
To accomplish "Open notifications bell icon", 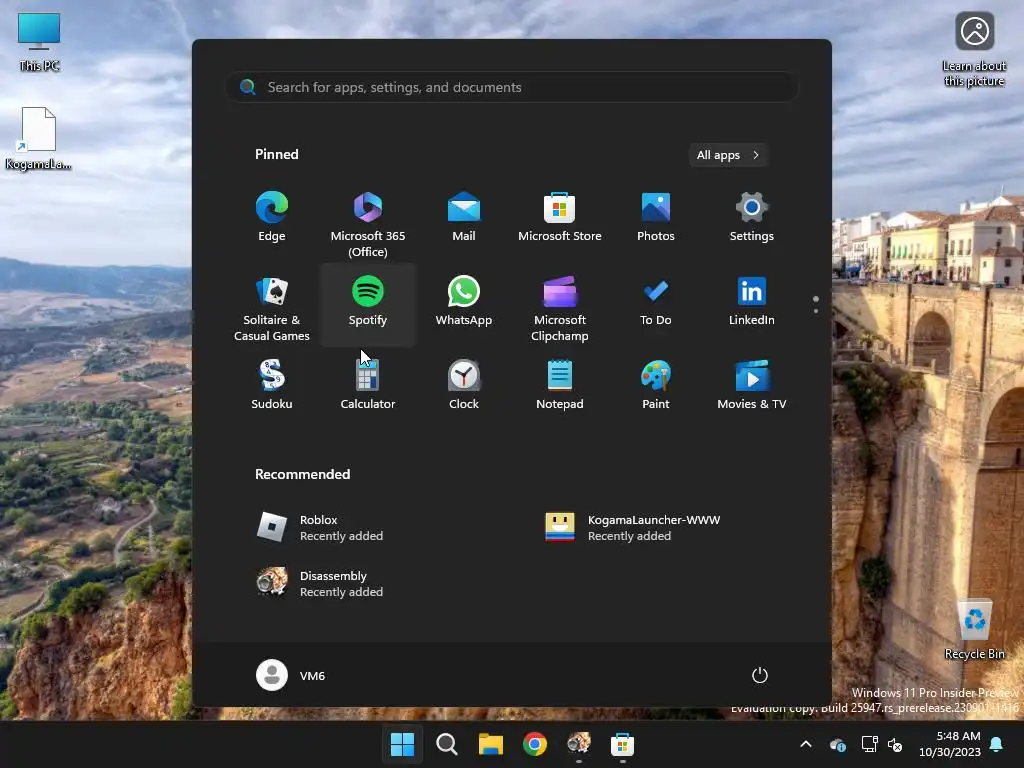I will coord(996,744).
